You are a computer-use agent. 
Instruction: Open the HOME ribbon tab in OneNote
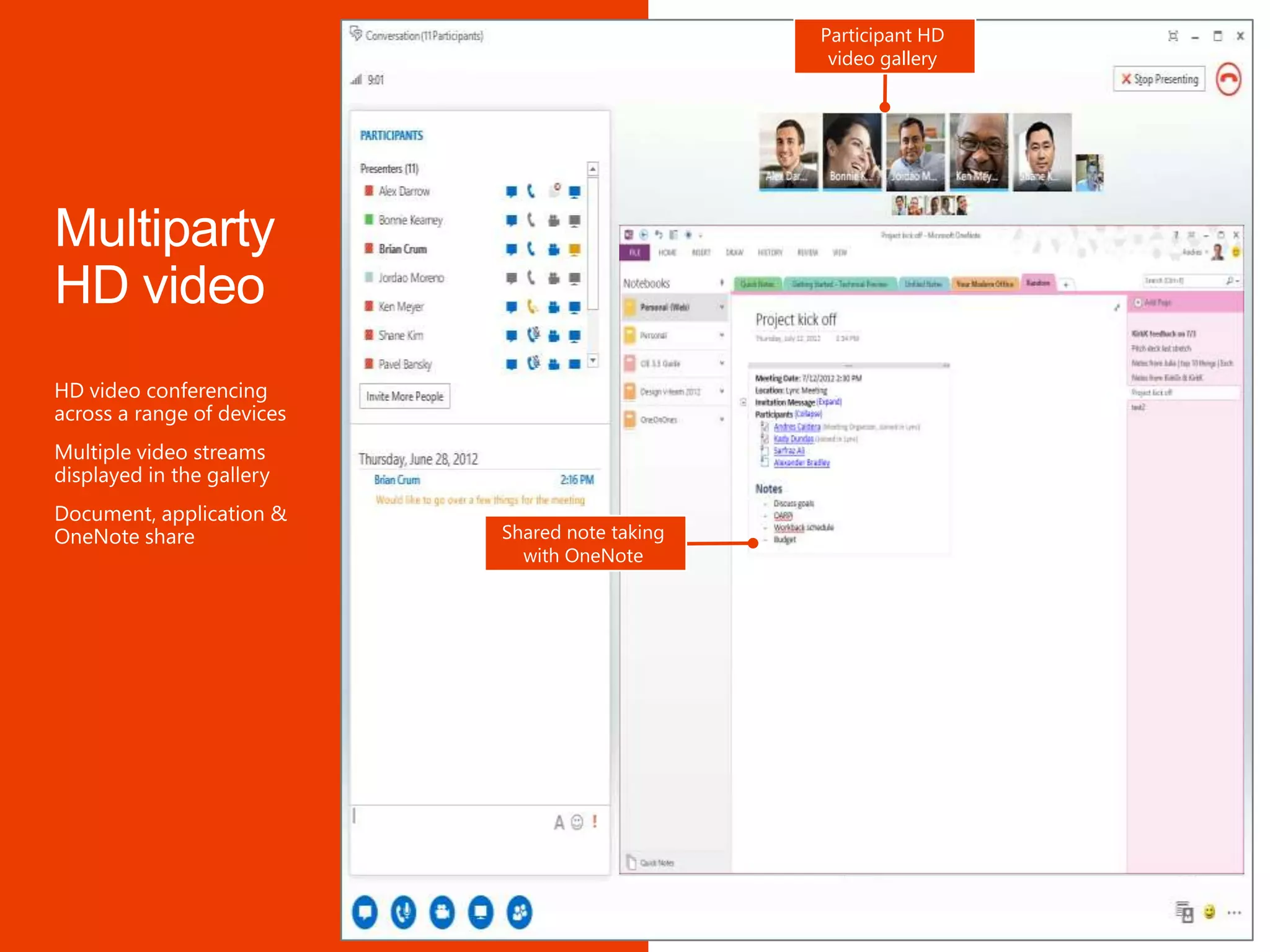[667, 252]
